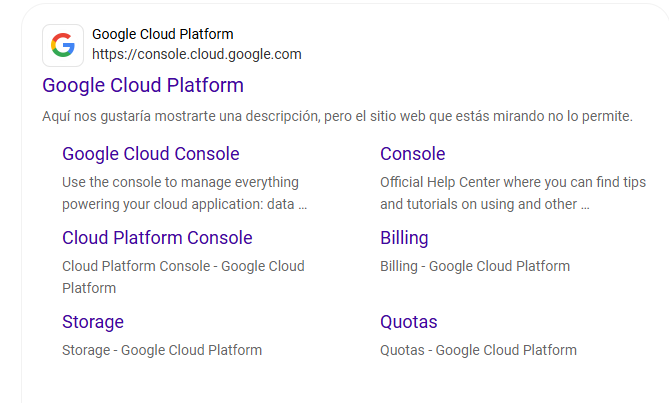Open the Cloud Platform Console sitelink
The height and width of the screenshot is (403, 669).
[x=157, y=238]
